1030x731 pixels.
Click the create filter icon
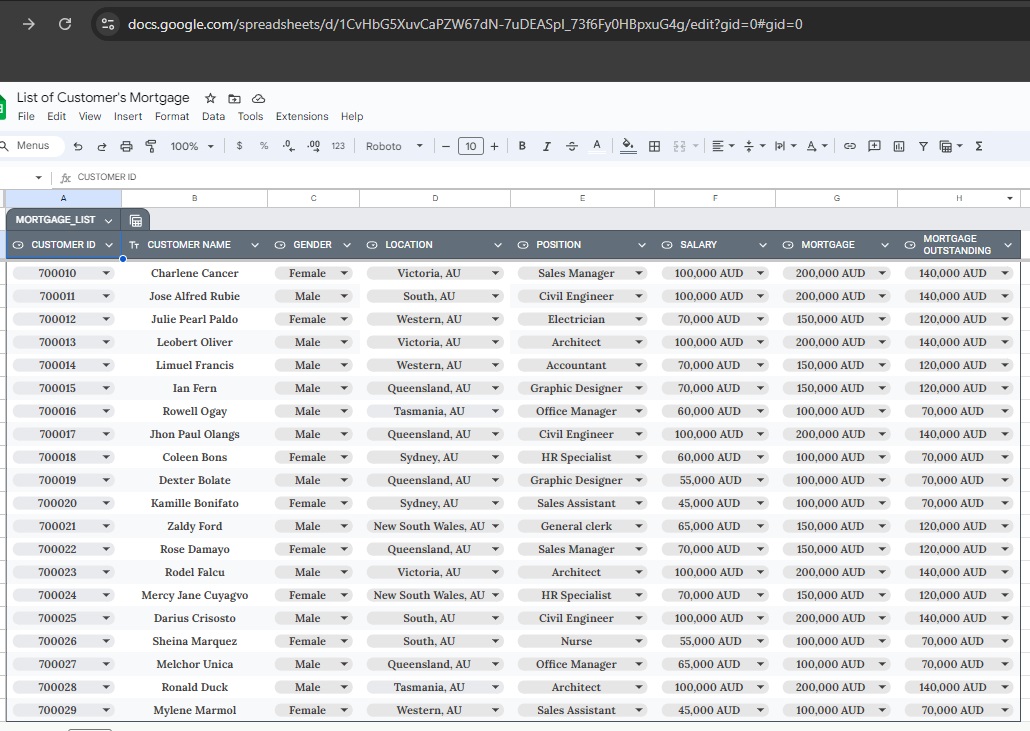pos(923,146)
